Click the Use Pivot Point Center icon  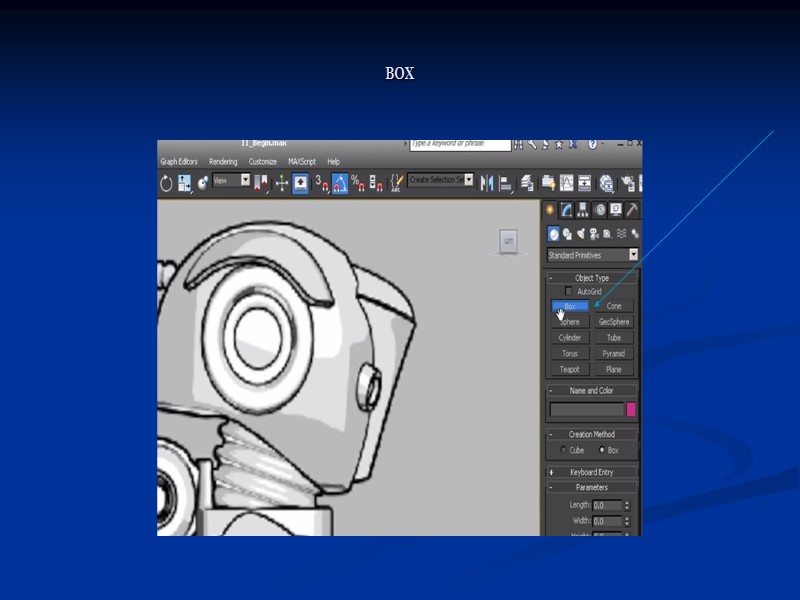click(261, 183)
